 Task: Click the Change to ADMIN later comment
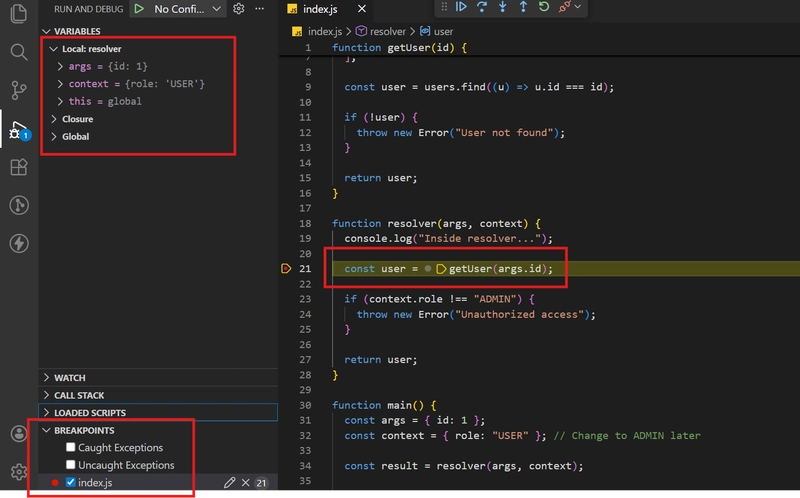tap(627, 436)
